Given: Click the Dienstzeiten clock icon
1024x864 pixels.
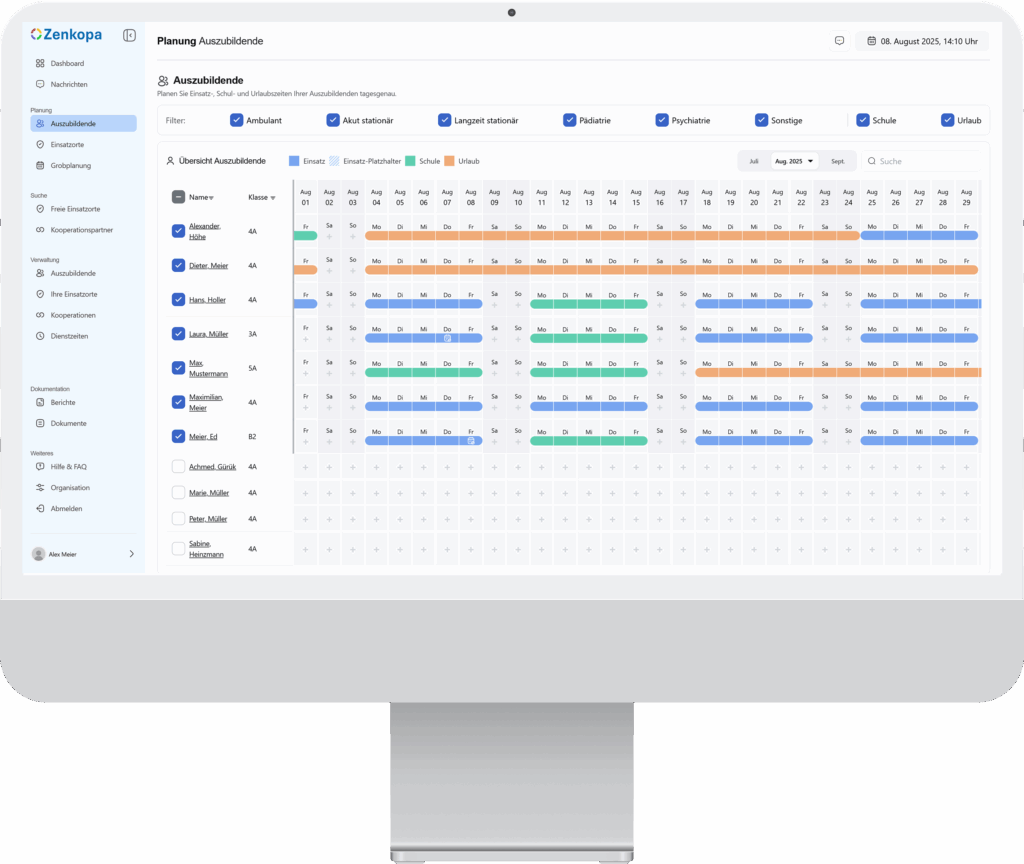Looking at the screenshot, I should coord(40,336).
